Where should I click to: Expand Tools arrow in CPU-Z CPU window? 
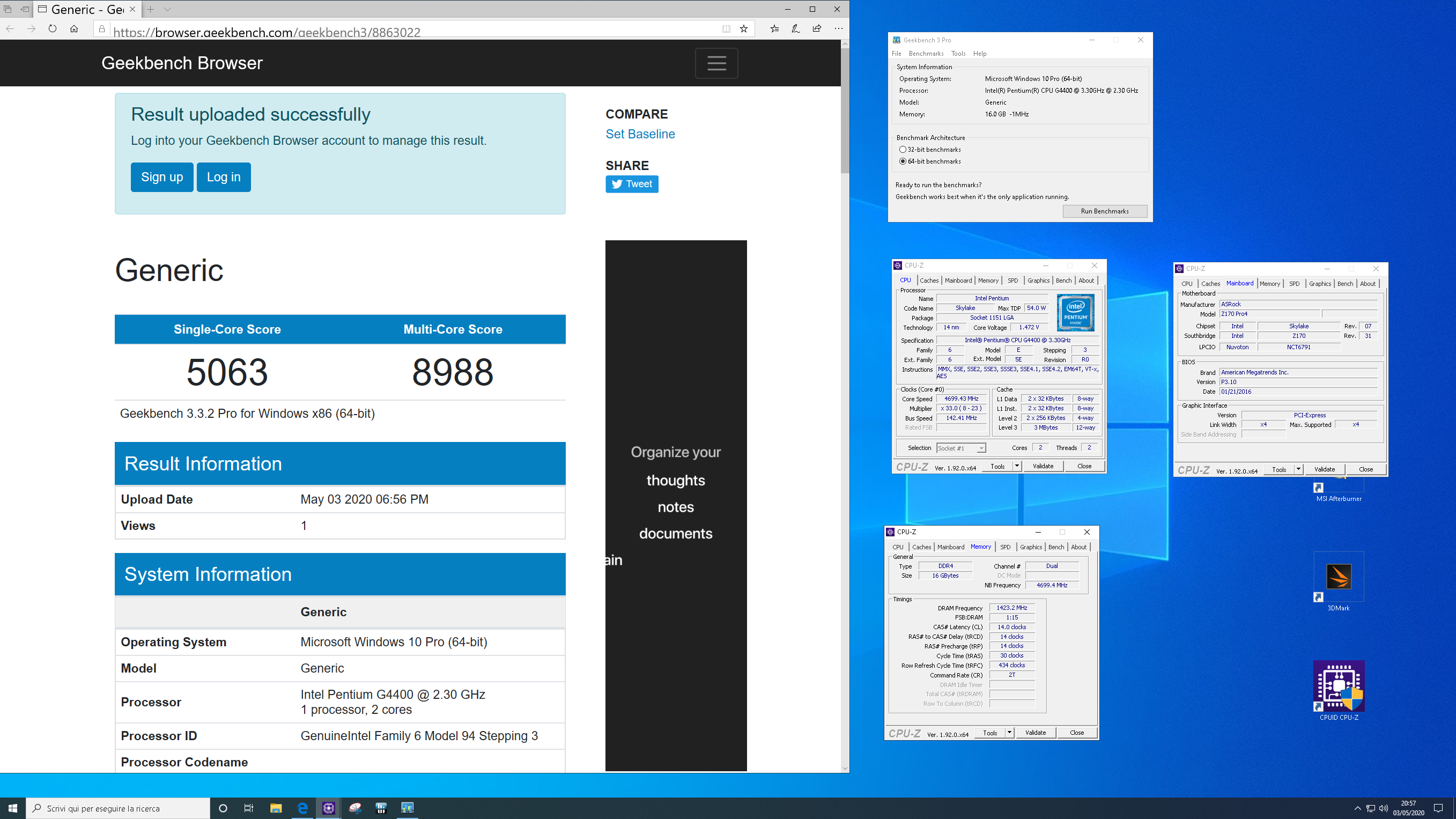coord(1017,466)
